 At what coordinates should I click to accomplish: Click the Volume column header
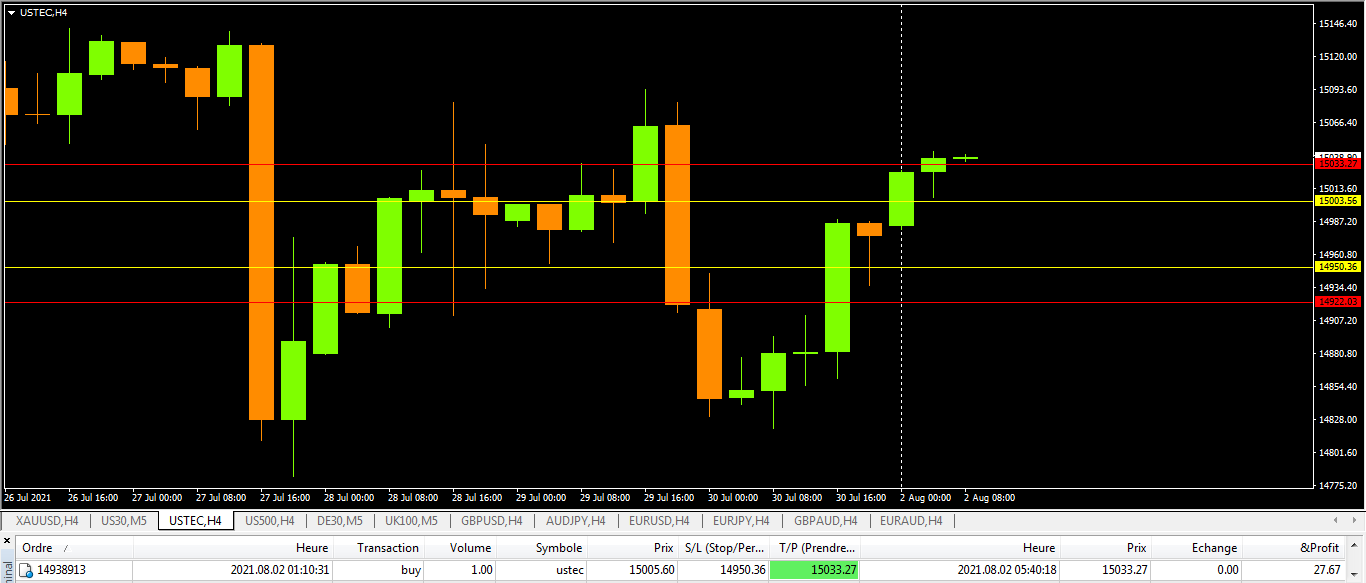click(x=470, y=548)
